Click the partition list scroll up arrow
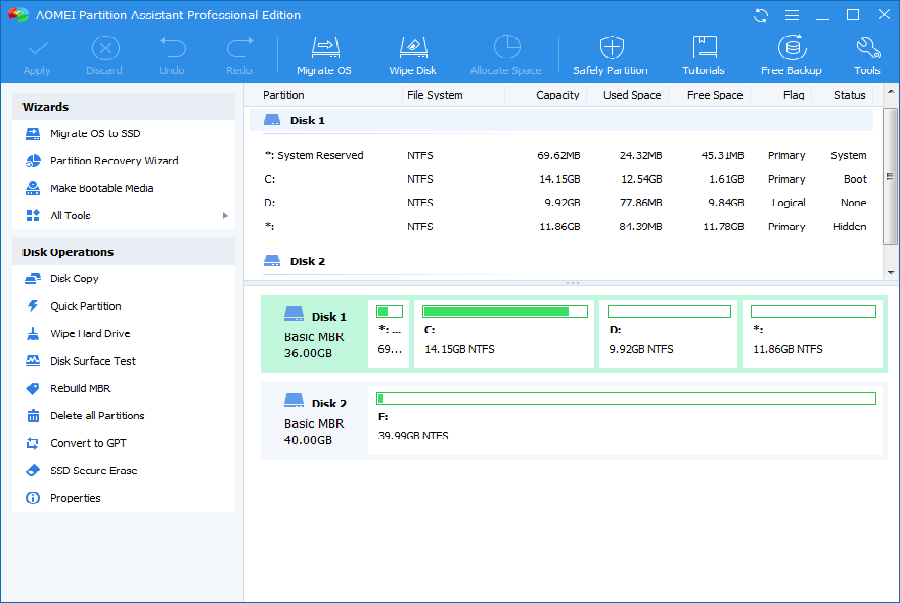Image resolution: width=900 pixels, height=603 pixels. tap(891, 92)
